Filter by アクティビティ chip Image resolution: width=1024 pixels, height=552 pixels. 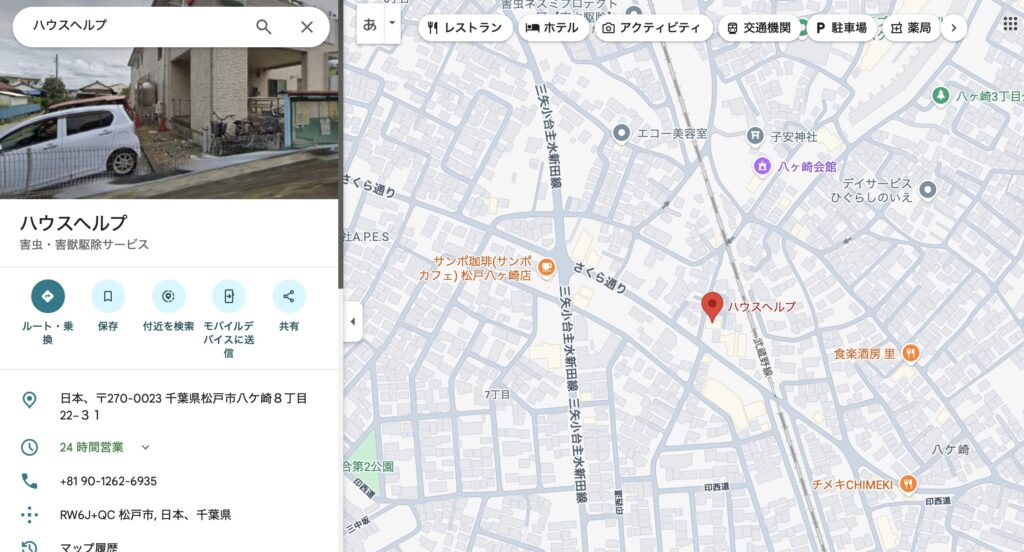point(652,28)
